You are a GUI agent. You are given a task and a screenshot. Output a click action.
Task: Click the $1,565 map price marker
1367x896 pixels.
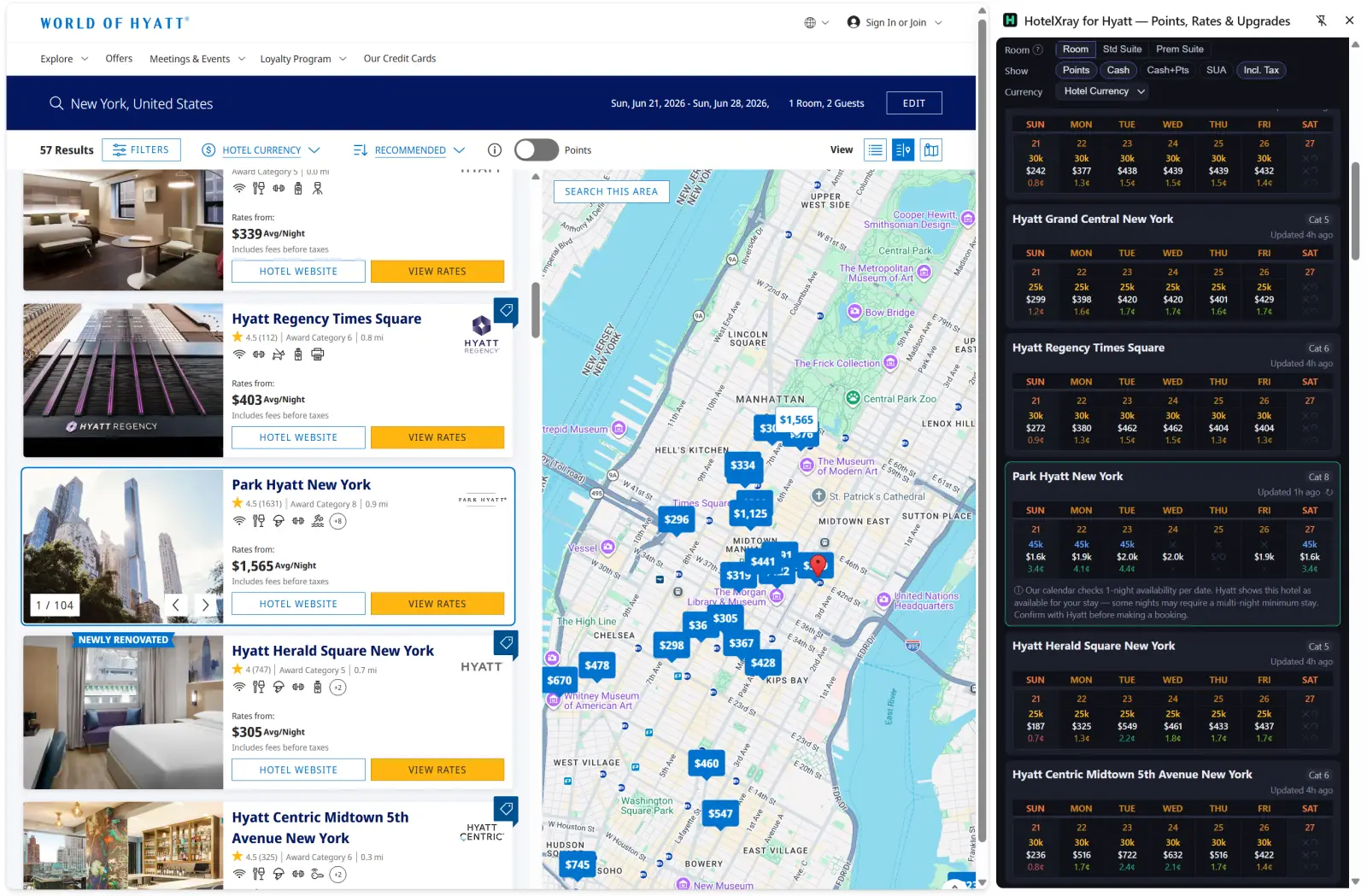pos(796,419)
